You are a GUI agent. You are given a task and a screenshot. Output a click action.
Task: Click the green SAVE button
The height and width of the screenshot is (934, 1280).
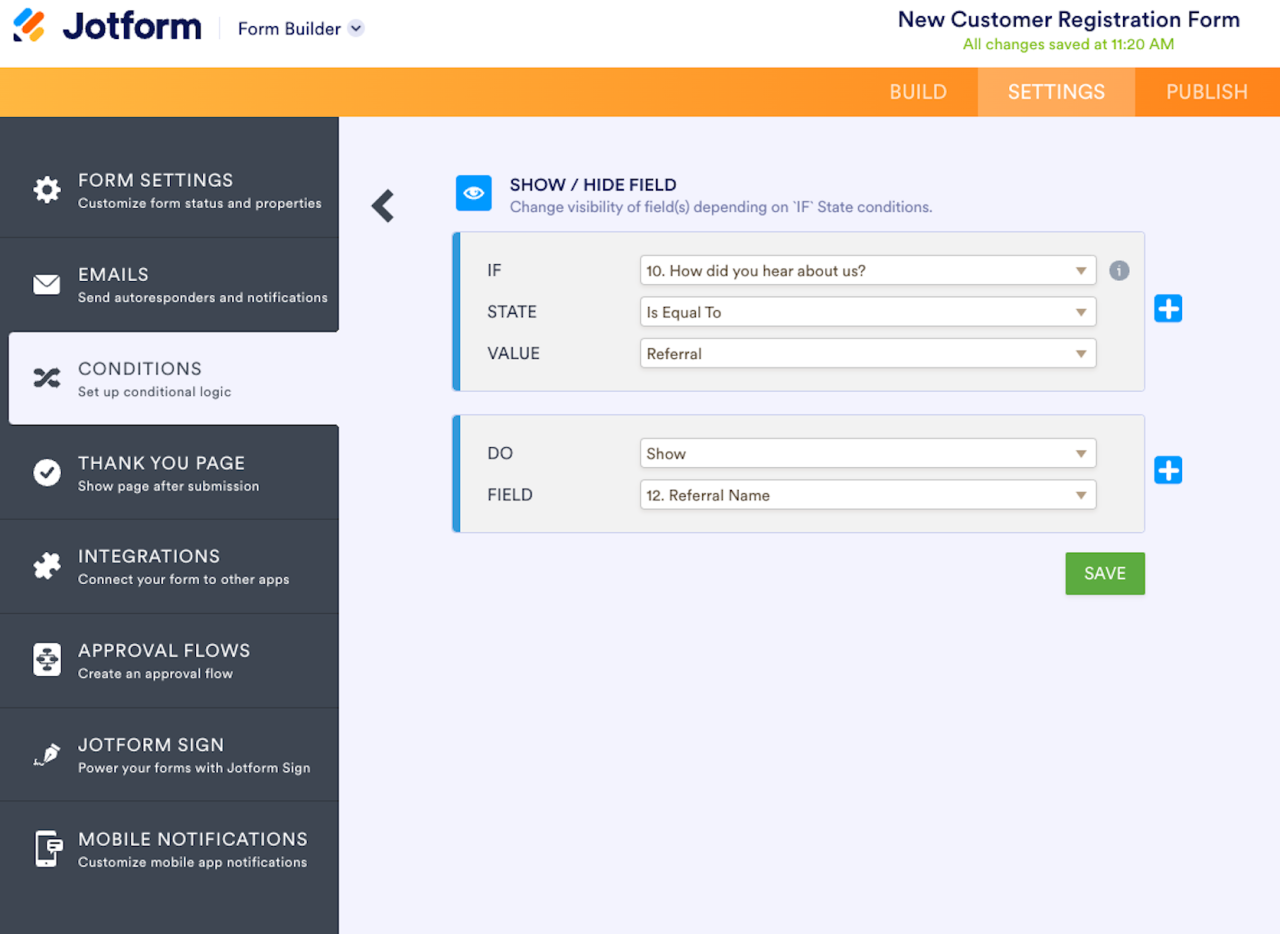pos(1105,574)
